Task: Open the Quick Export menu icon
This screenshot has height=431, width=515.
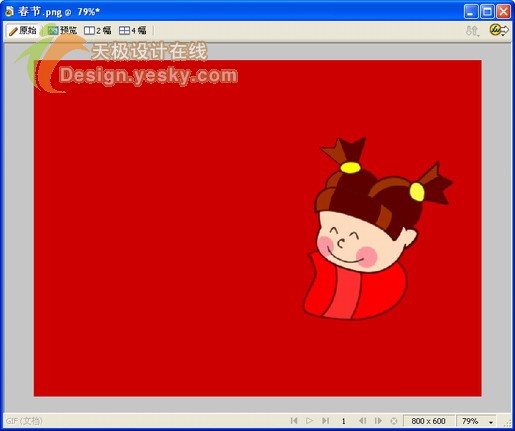Action: pyautogui.click(x=498, y=30)
